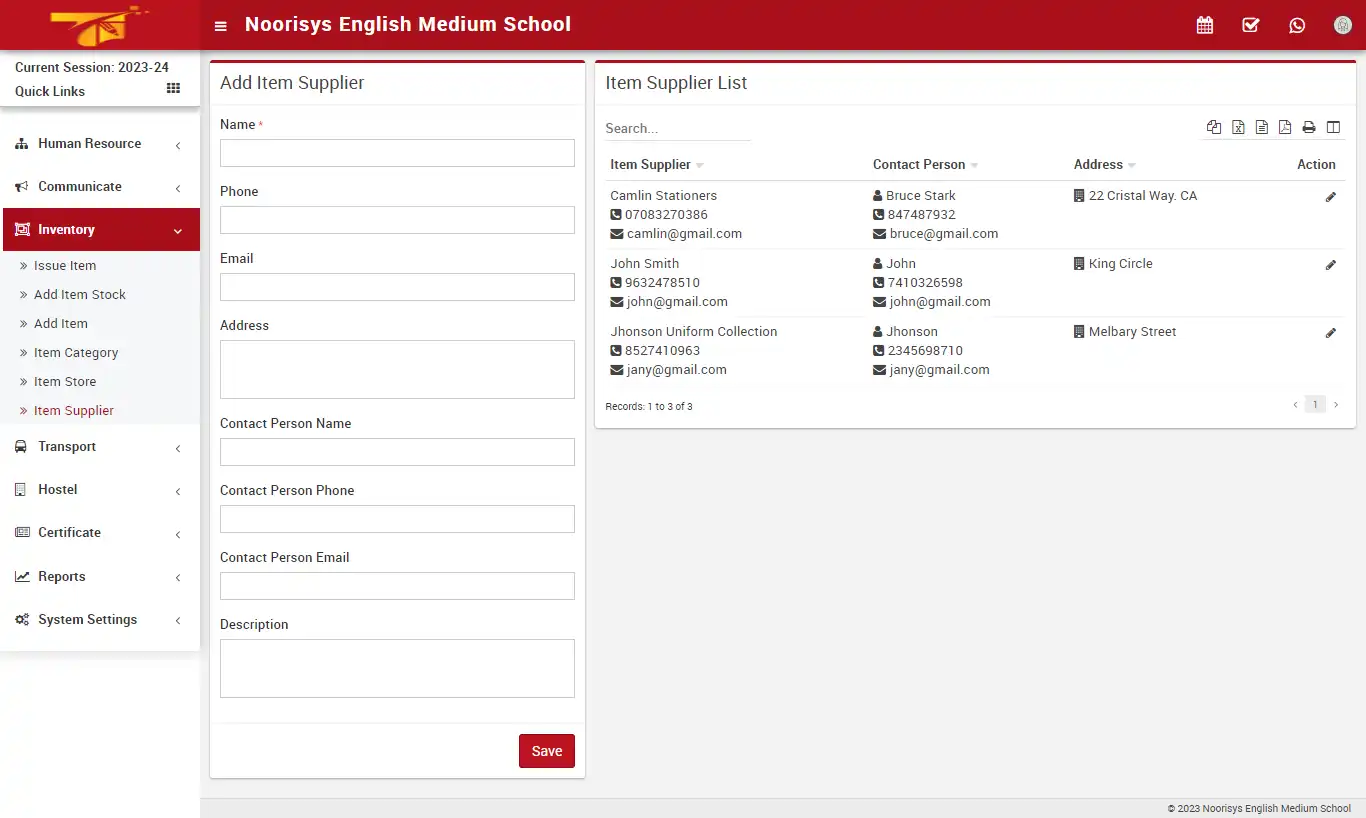1366x818 pixels.
Task: Copy the supplier list data
Action: (1214, 127)
